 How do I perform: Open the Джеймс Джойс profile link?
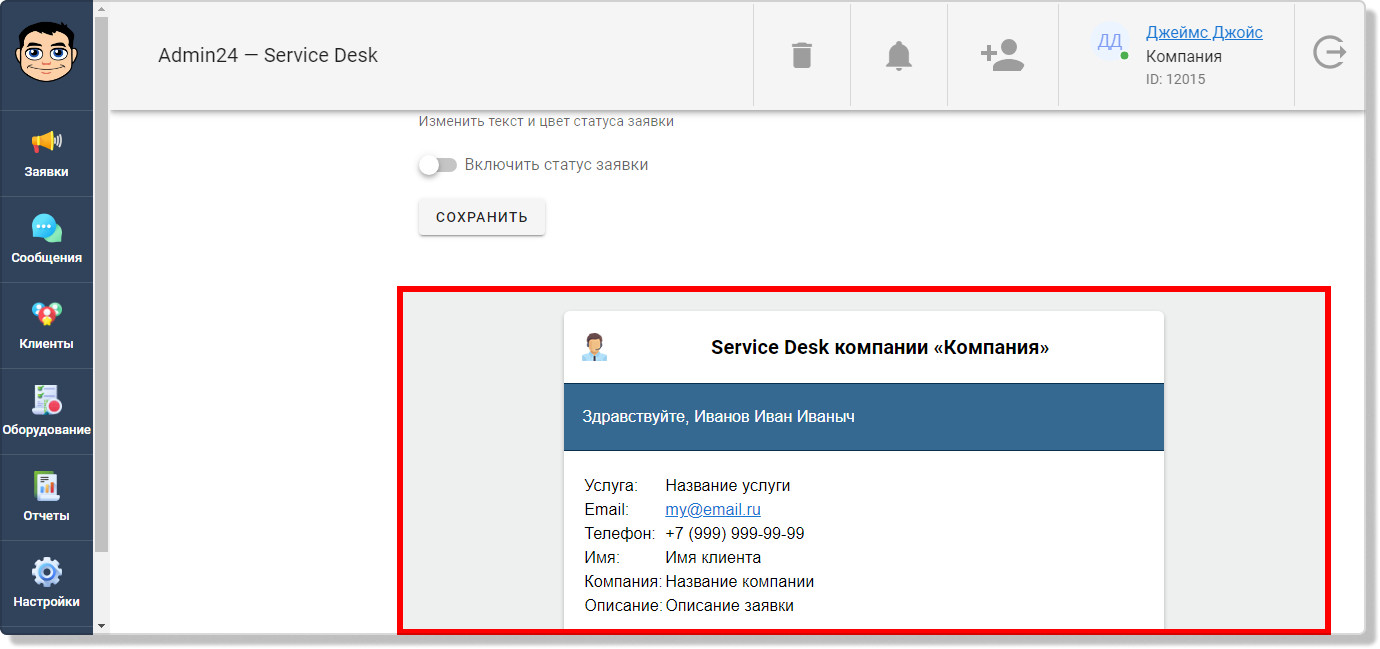[1203, 32]
